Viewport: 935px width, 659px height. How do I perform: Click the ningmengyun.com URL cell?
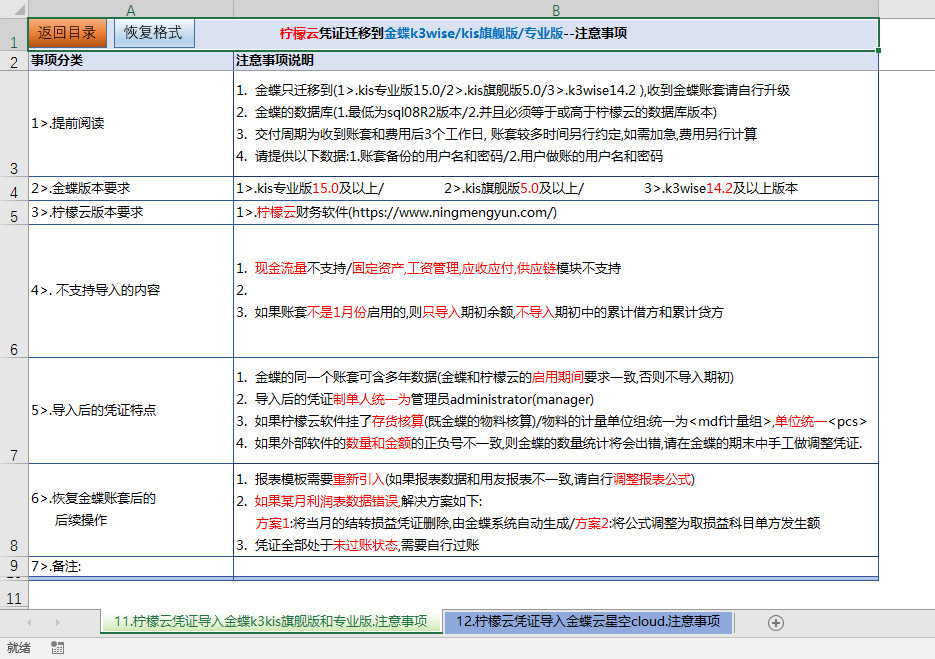coord(556,213)
